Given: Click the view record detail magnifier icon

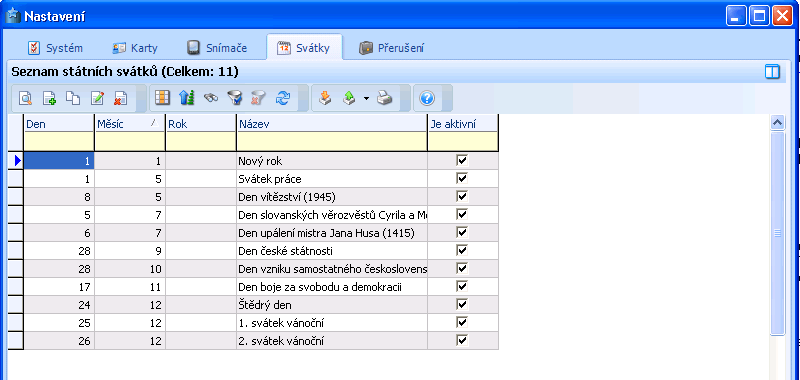Looking at the screenshot, I should click(x=26, y=98).
